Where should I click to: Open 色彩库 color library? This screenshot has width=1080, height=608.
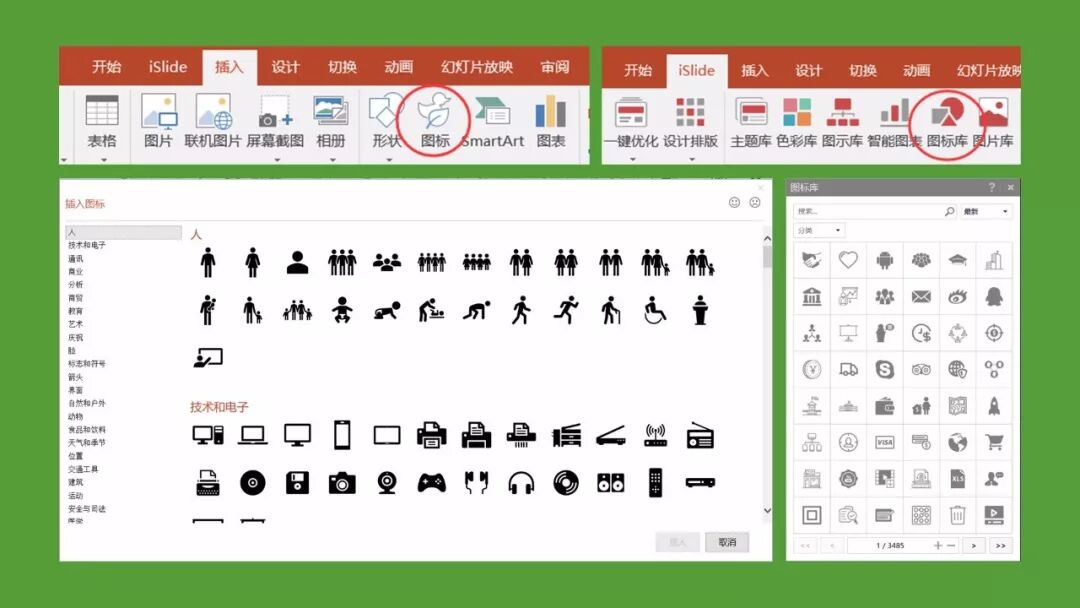796,123
